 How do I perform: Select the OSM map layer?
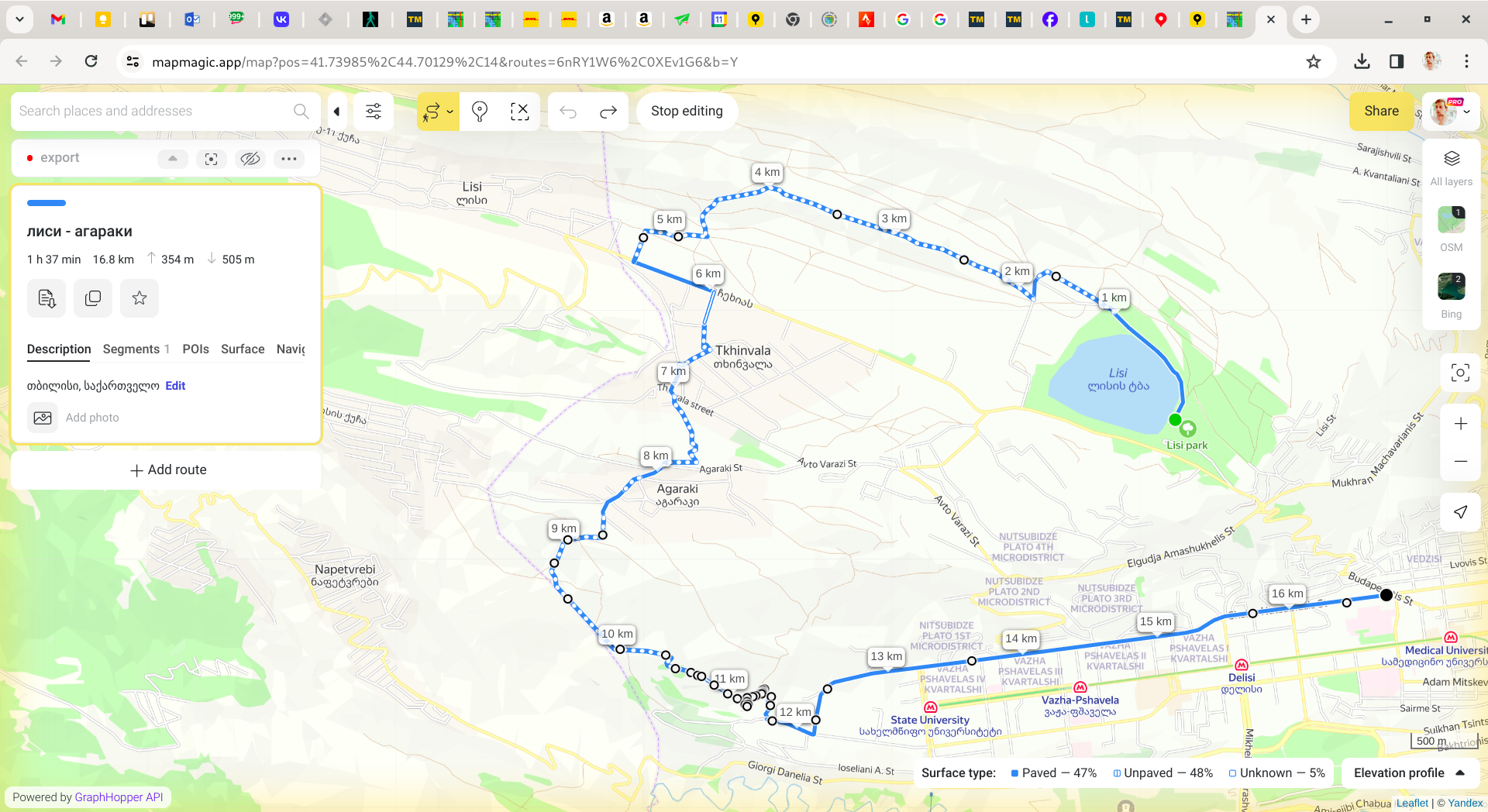tap(1451, 221)
